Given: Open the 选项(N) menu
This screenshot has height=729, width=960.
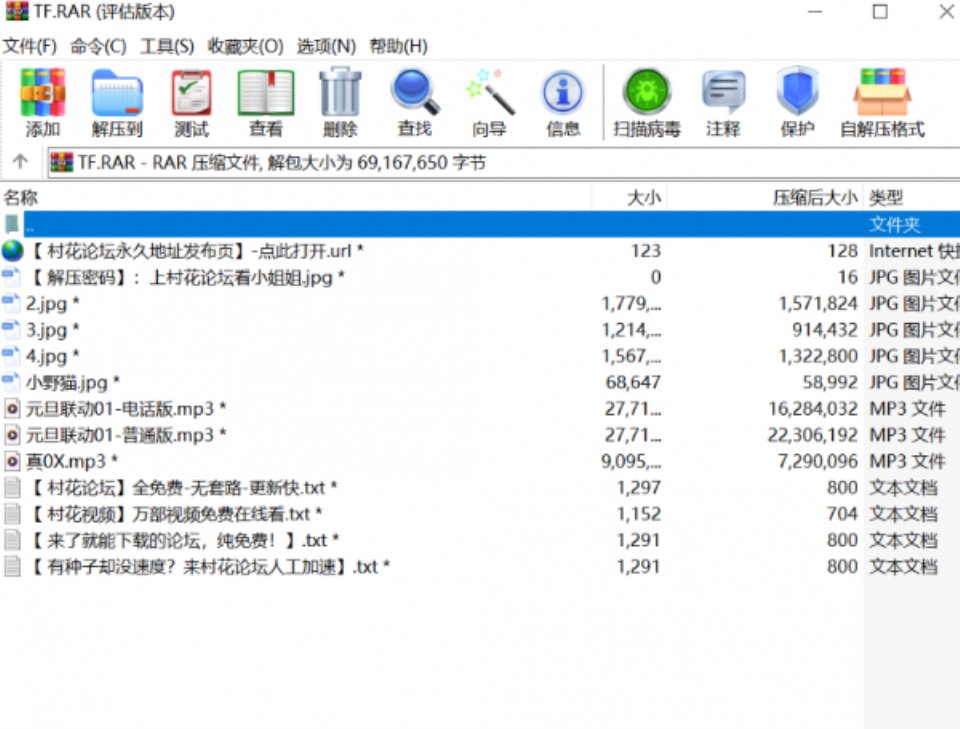Looking at the screenshot, I should click(x=326, y=46).
